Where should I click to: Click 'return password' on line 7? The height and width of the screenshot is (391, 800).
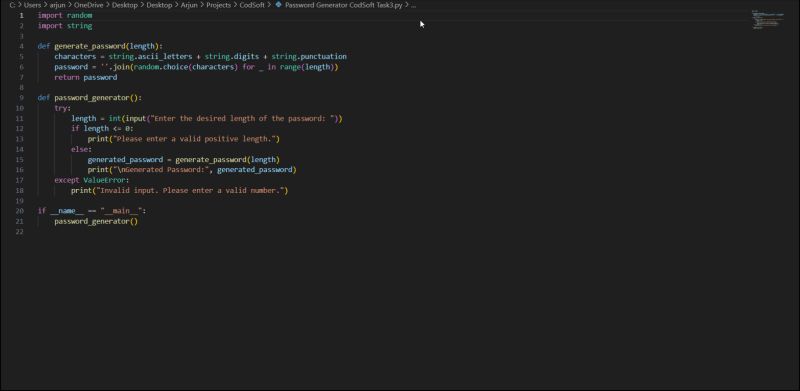click(x=86, y=77)
